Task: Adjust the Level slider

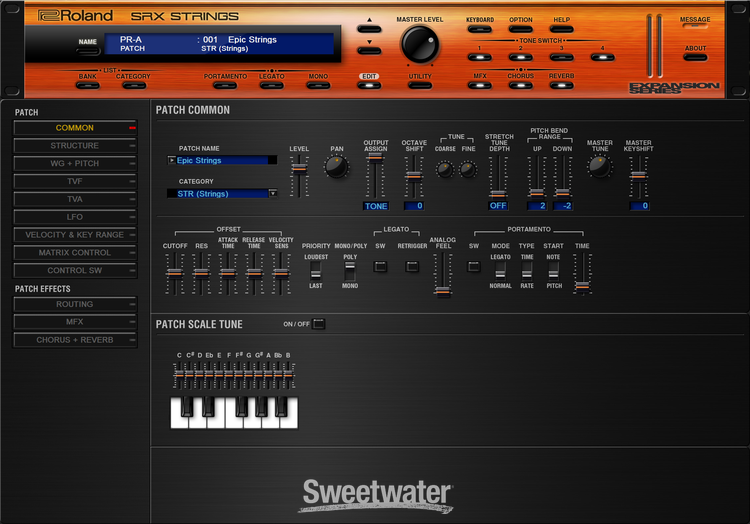Action: (x=299, y=168)
